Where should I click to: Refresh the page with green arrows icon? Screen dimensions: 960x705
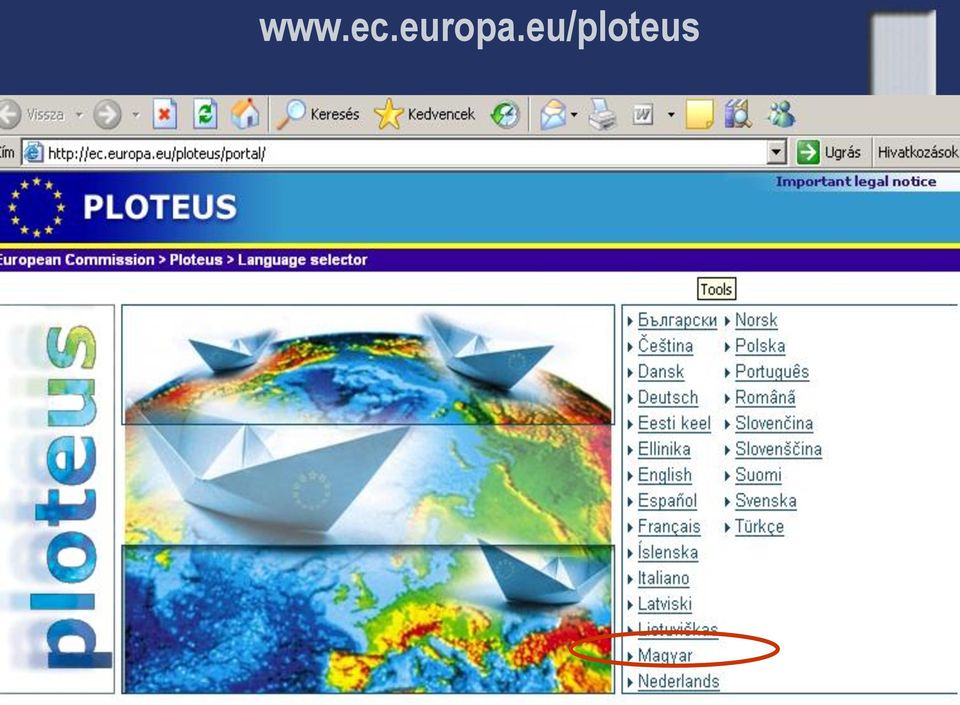point(205,114)
